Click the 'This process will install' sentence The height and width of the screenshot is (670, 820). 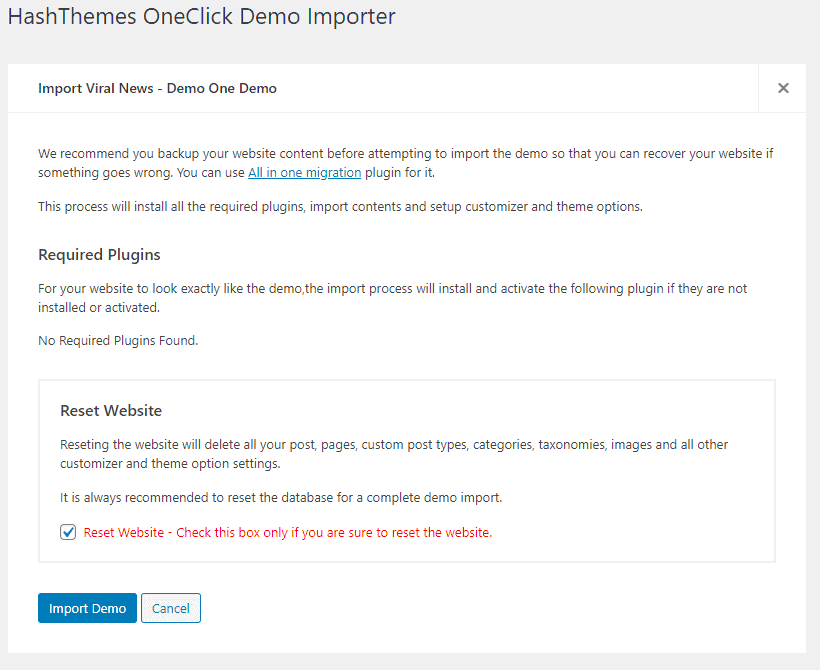(x=340, y=207)
